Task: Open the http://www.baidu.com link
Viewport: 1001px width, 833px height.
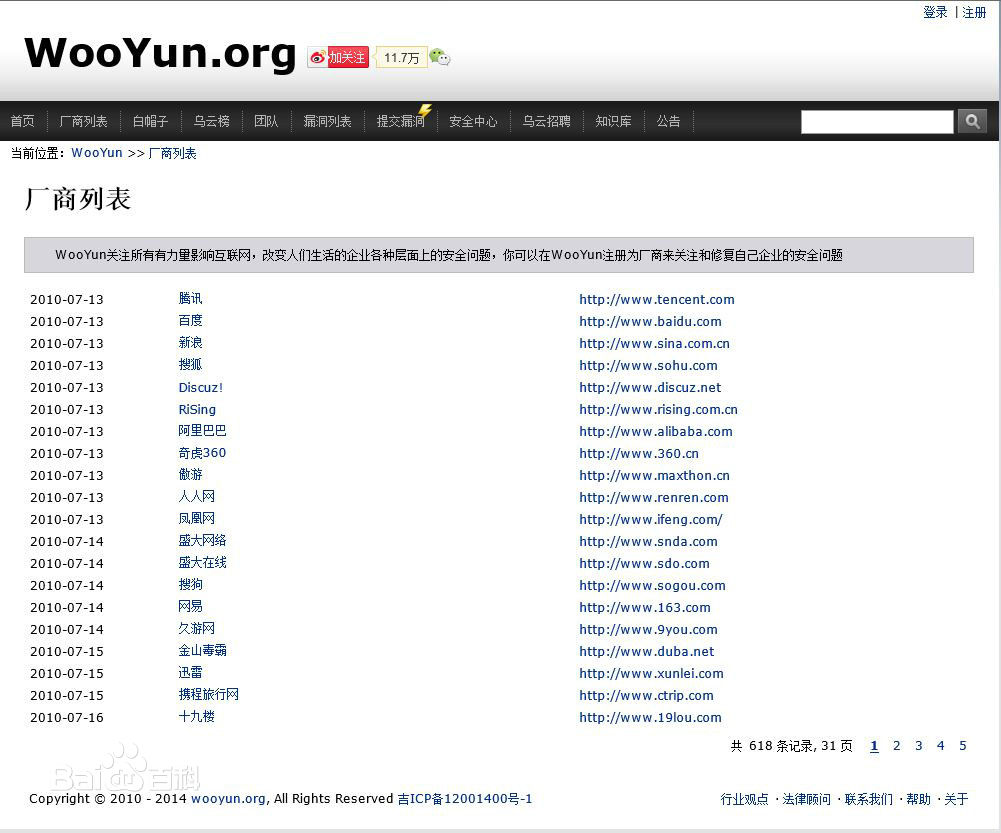Action: 650,321
